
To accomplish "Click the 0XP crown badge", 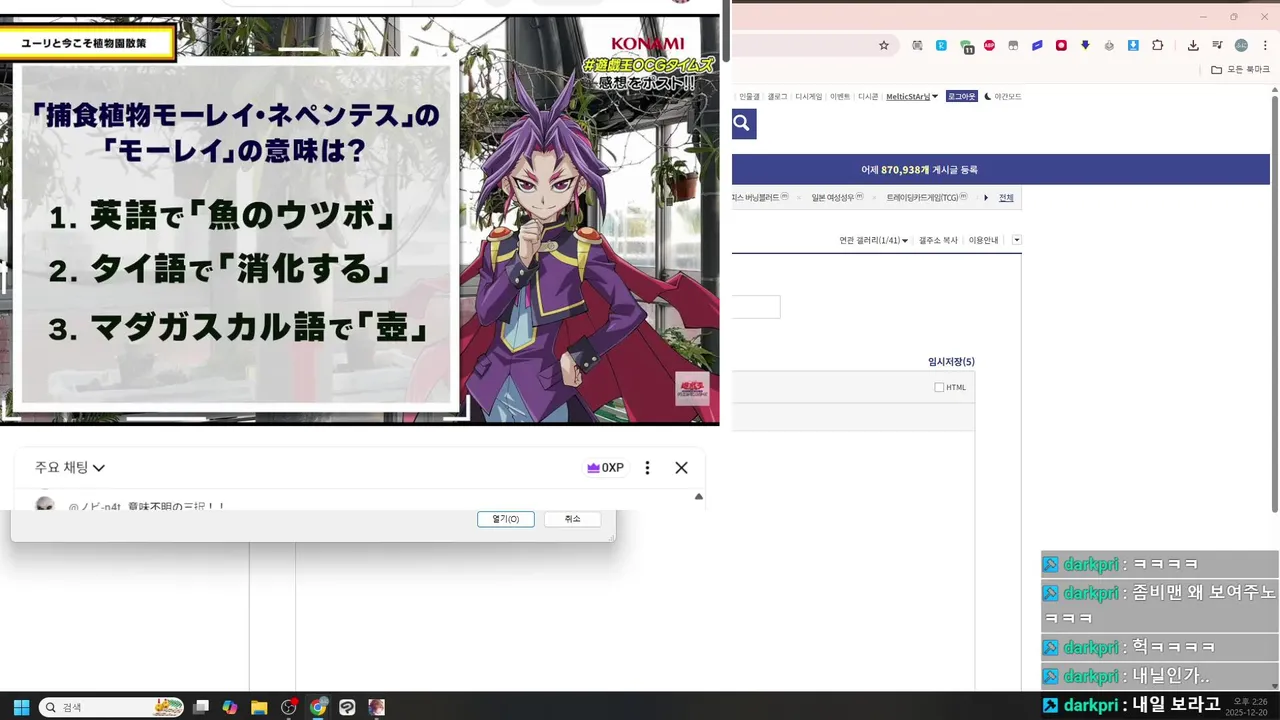I will click(x=605, y=467).
